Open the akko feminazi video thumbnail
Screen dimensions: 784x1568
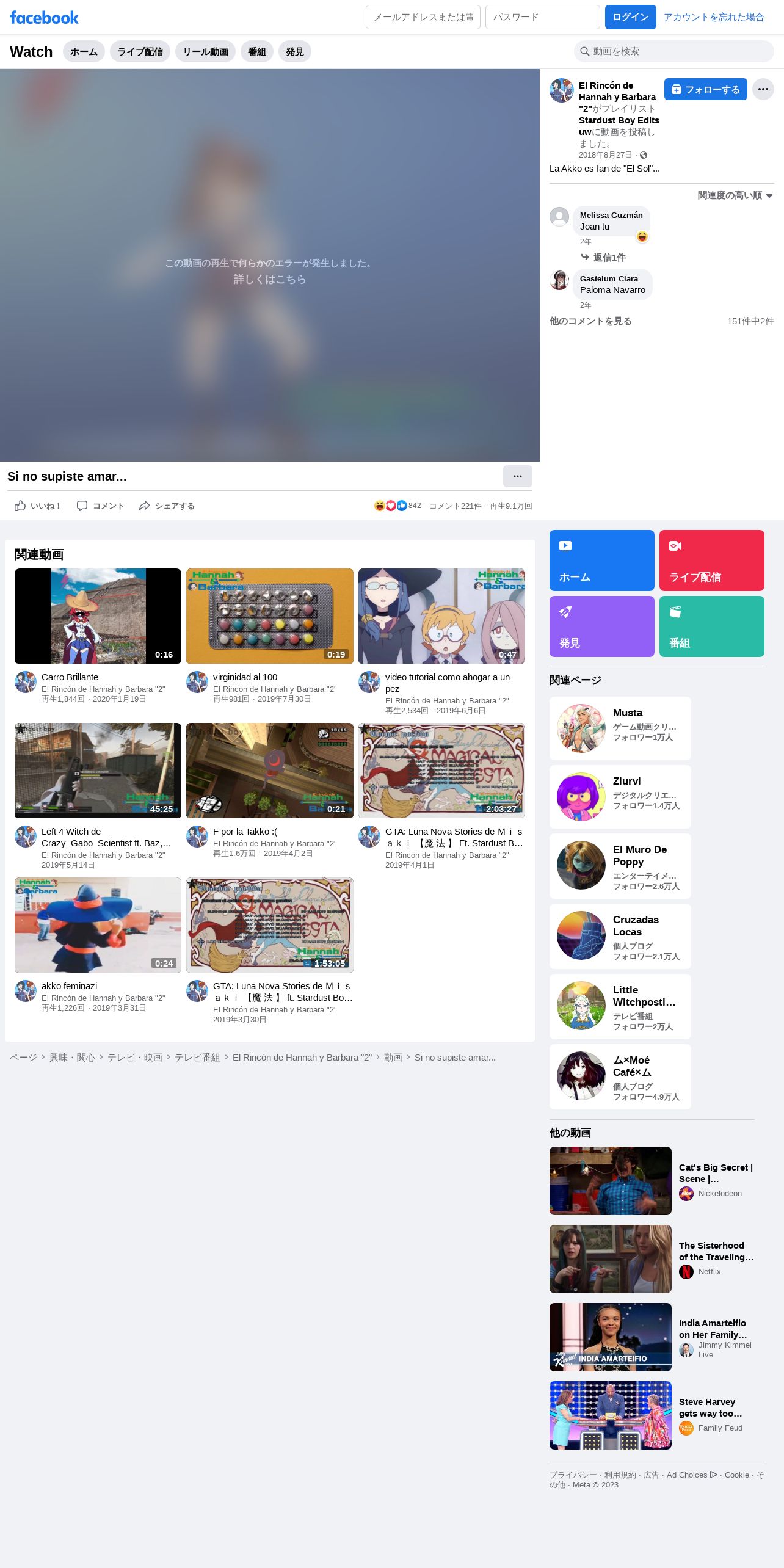tap(98, 925)
